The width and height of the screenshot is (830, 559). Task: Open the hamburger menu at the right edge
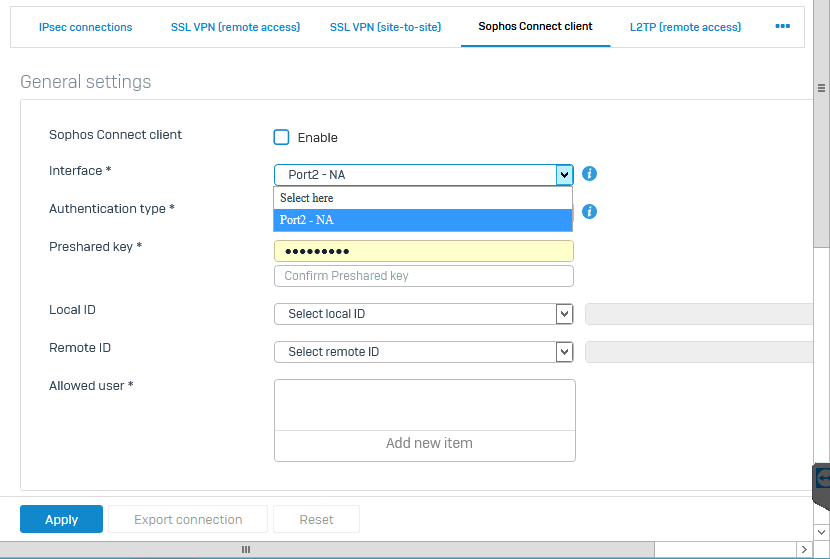822,88
